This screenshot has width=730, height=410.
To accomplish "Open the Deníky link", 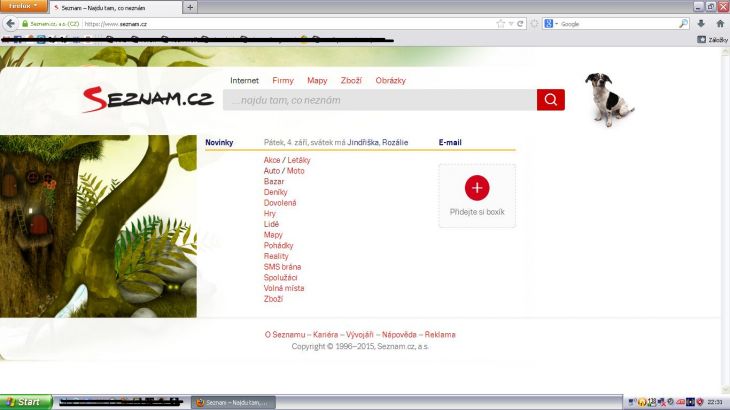I will (x=276, y=192).
